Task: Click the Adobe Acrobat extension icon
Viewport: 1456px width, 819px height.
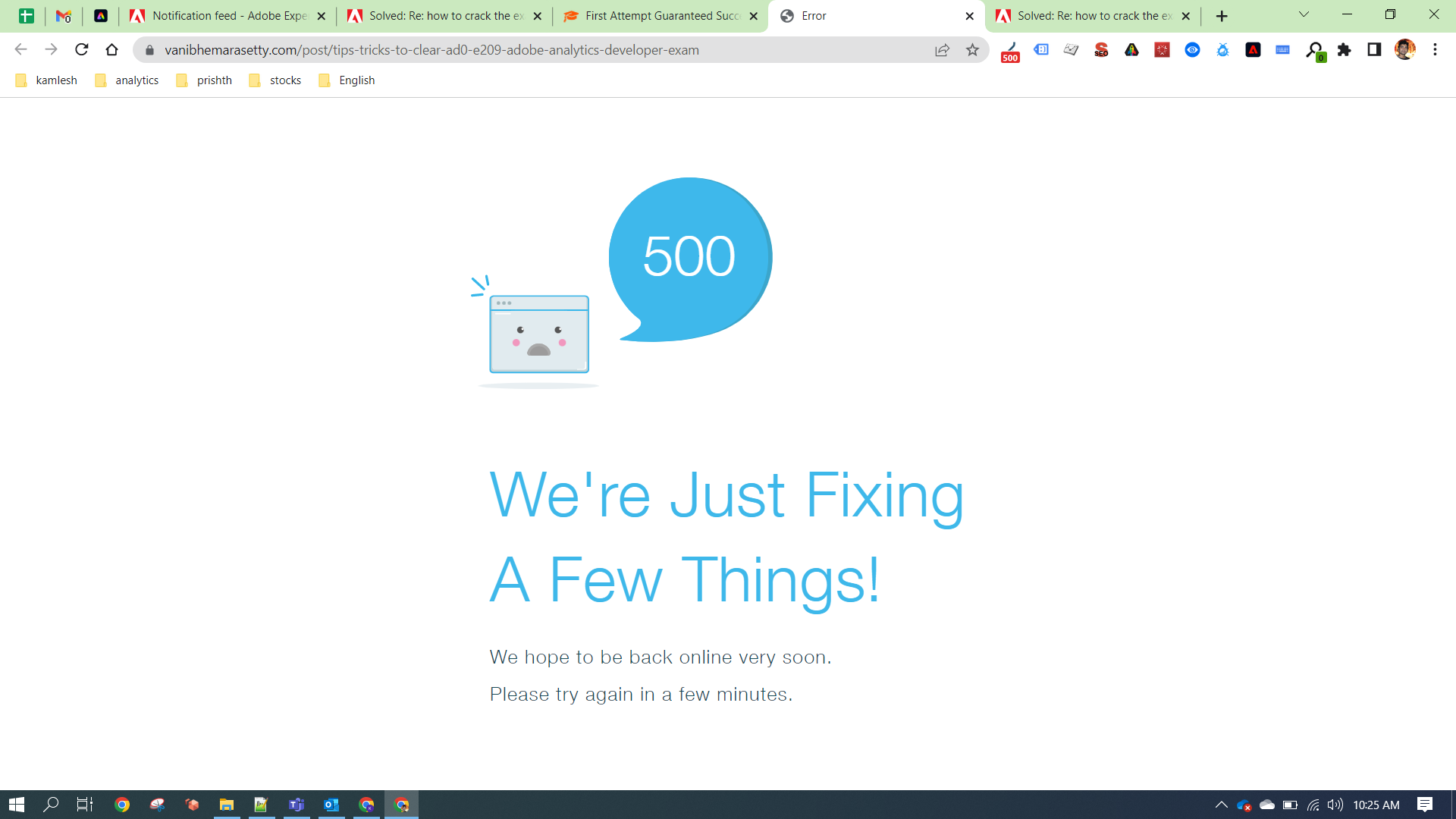Action: coord(1253,50)
